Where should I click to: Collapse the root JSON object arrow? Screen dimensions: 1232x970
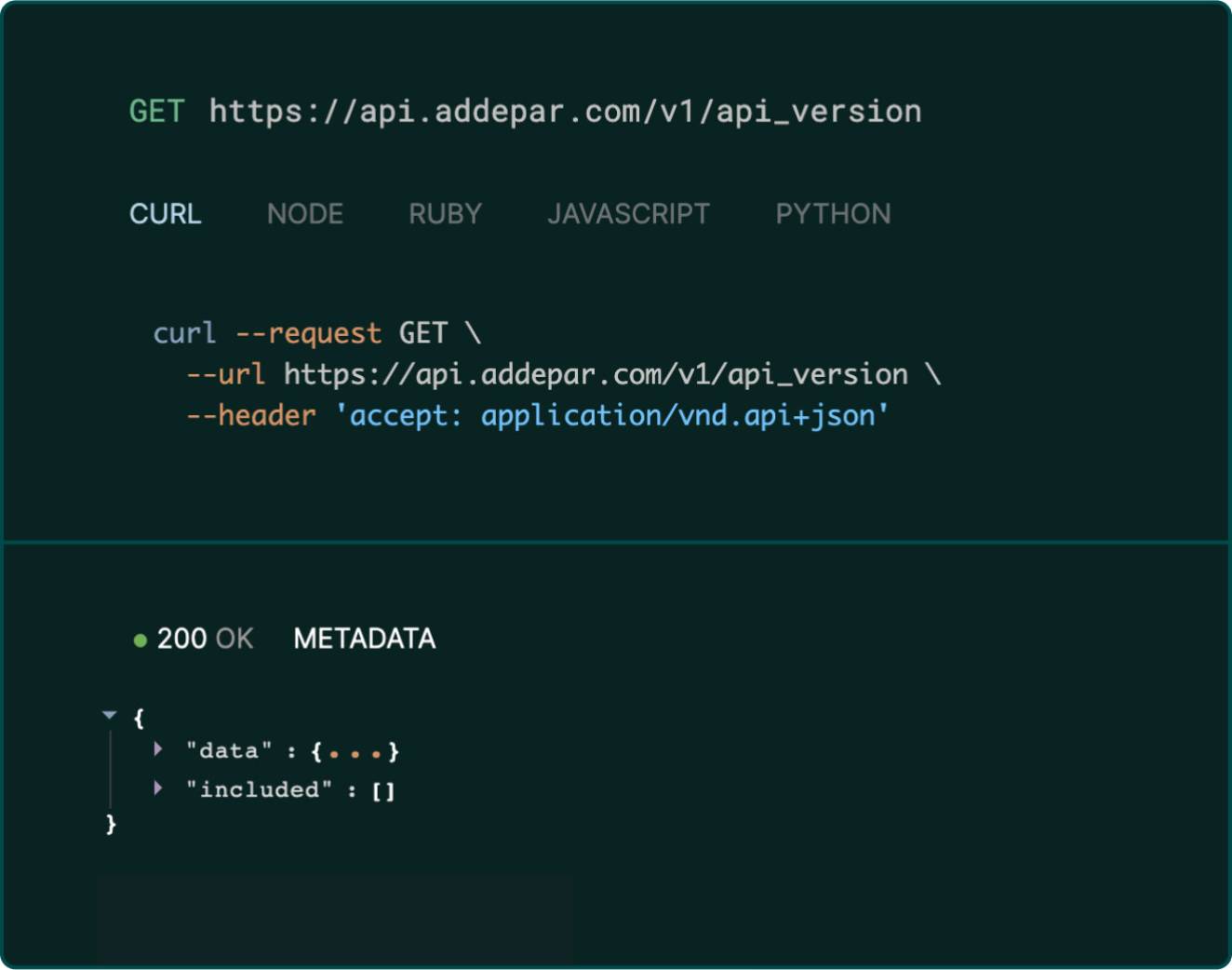(x=110, y=715)
